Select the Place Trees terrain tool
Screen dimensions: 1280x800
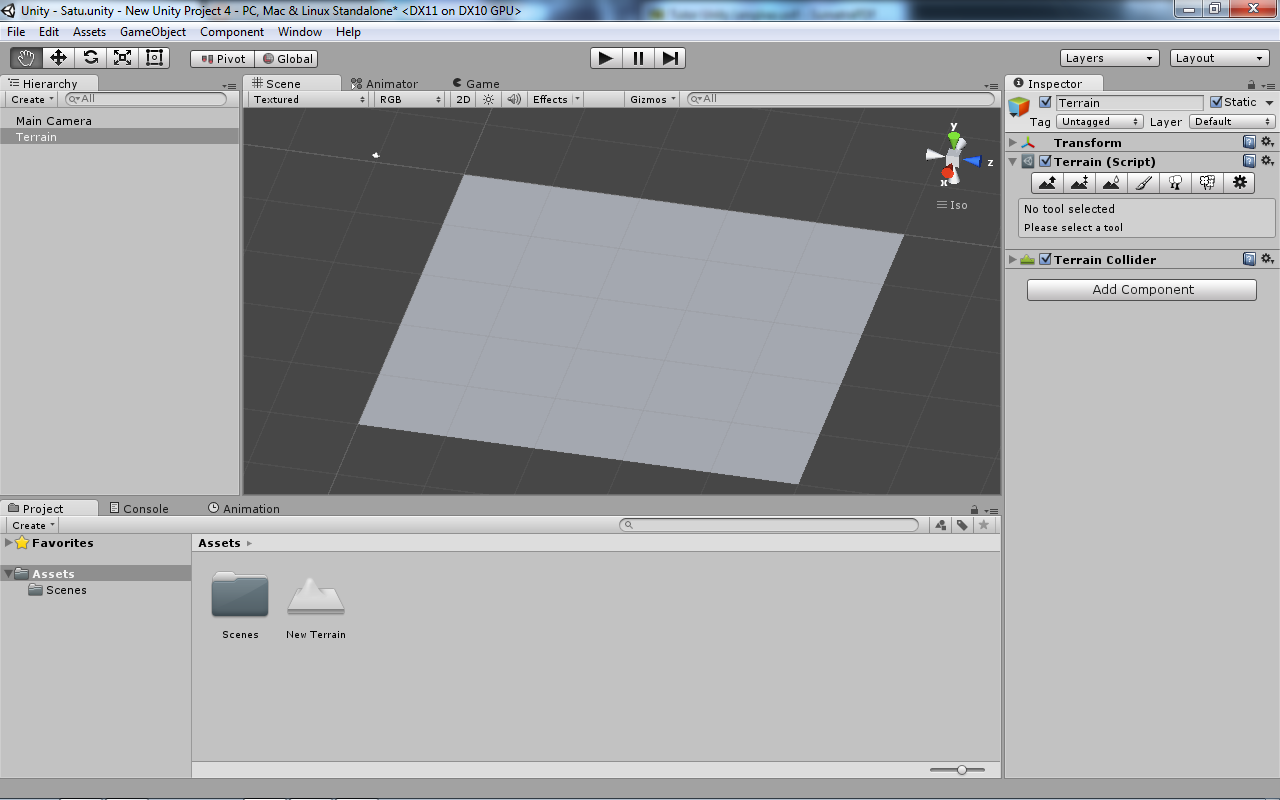(1175, 183)
